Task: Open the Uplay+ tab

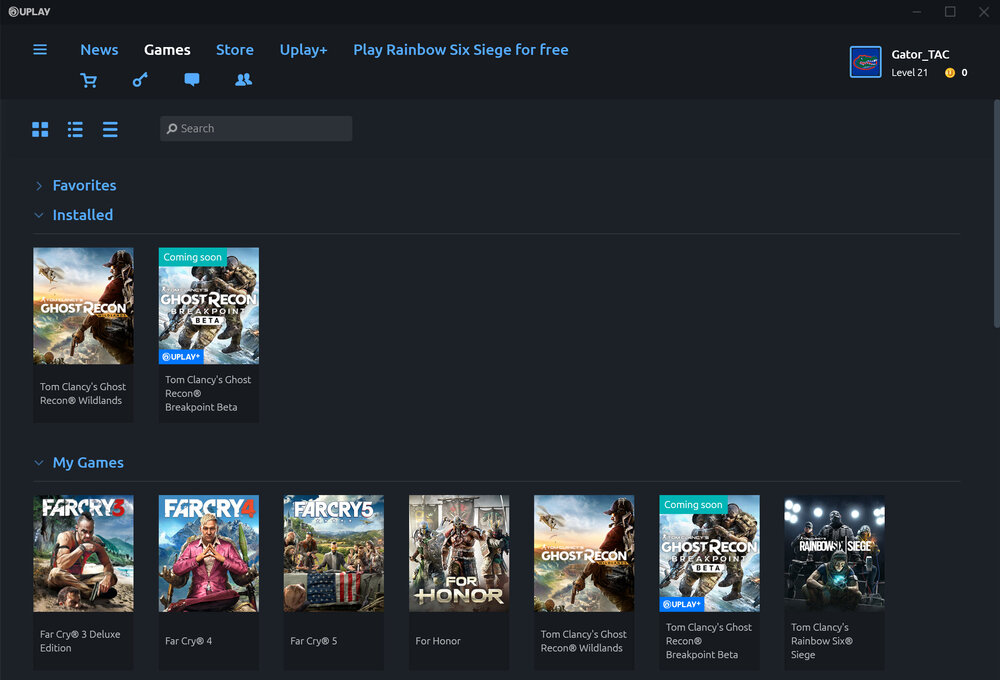Action: pos(304,50)
